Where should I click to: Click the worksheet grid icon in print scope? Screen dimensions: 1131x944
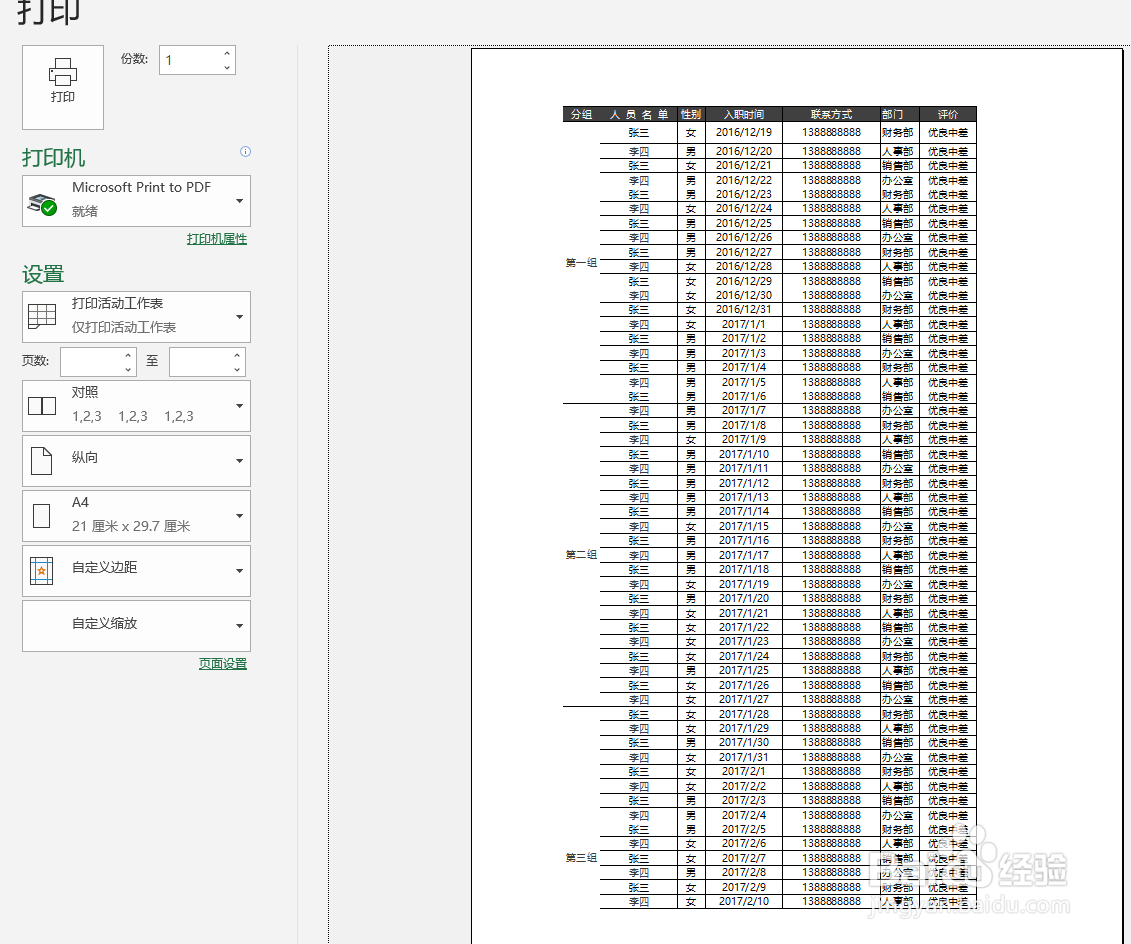pos(42,316)
